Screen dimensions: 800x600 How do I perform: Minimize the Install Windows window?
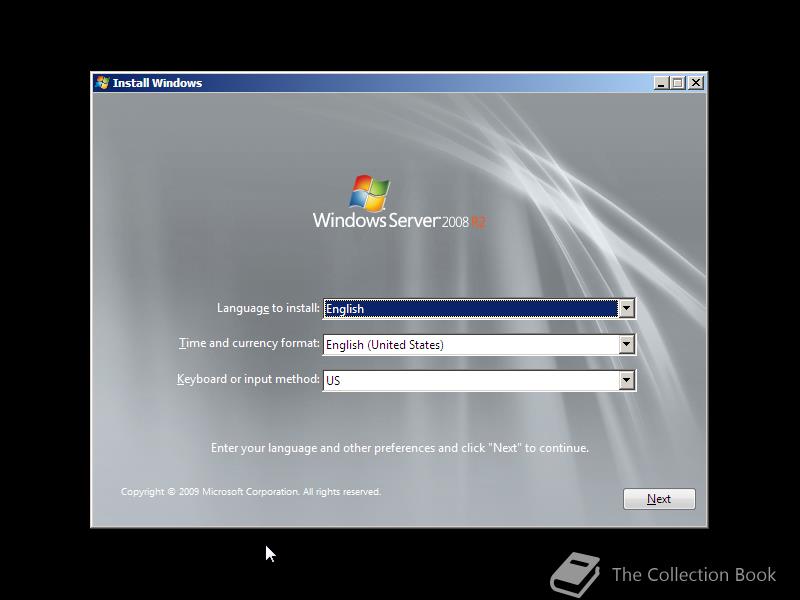pyautogui.click(x=661, y=83)
